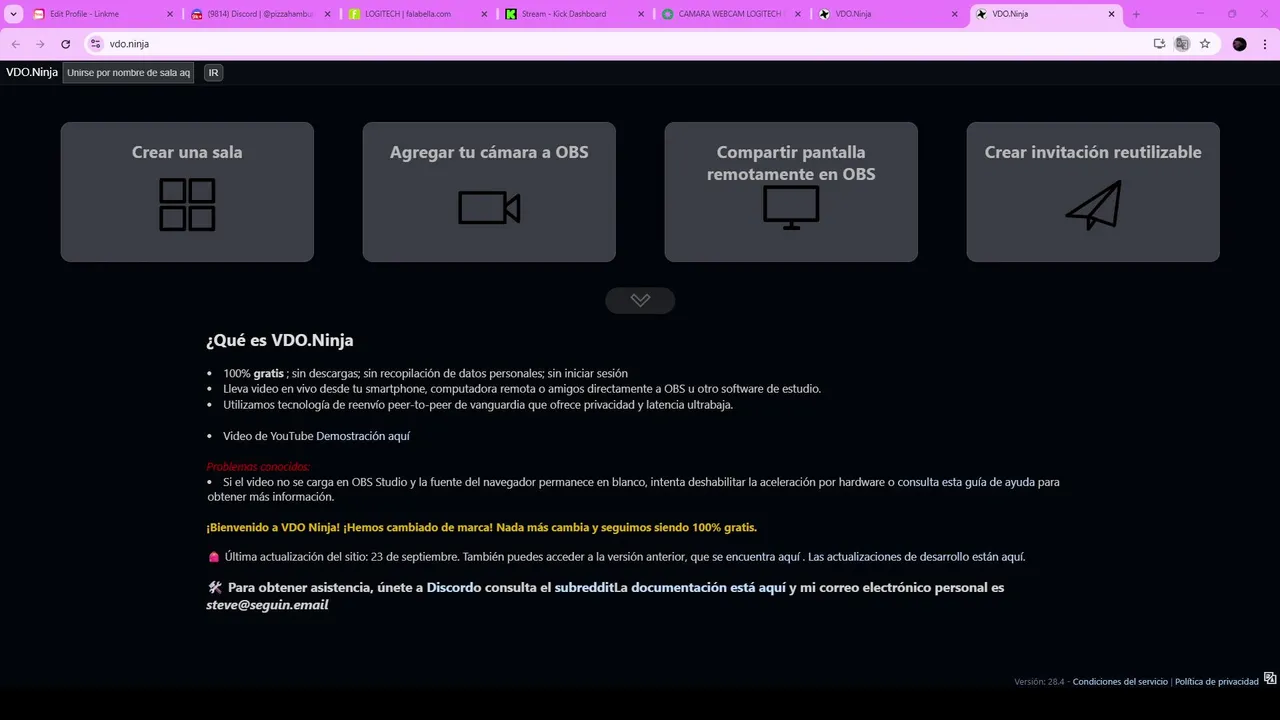Viewport: 1280px width, 720px height.
Task: Open the Crear invitación reutilizable card
Action: [x=1093, y=192]
